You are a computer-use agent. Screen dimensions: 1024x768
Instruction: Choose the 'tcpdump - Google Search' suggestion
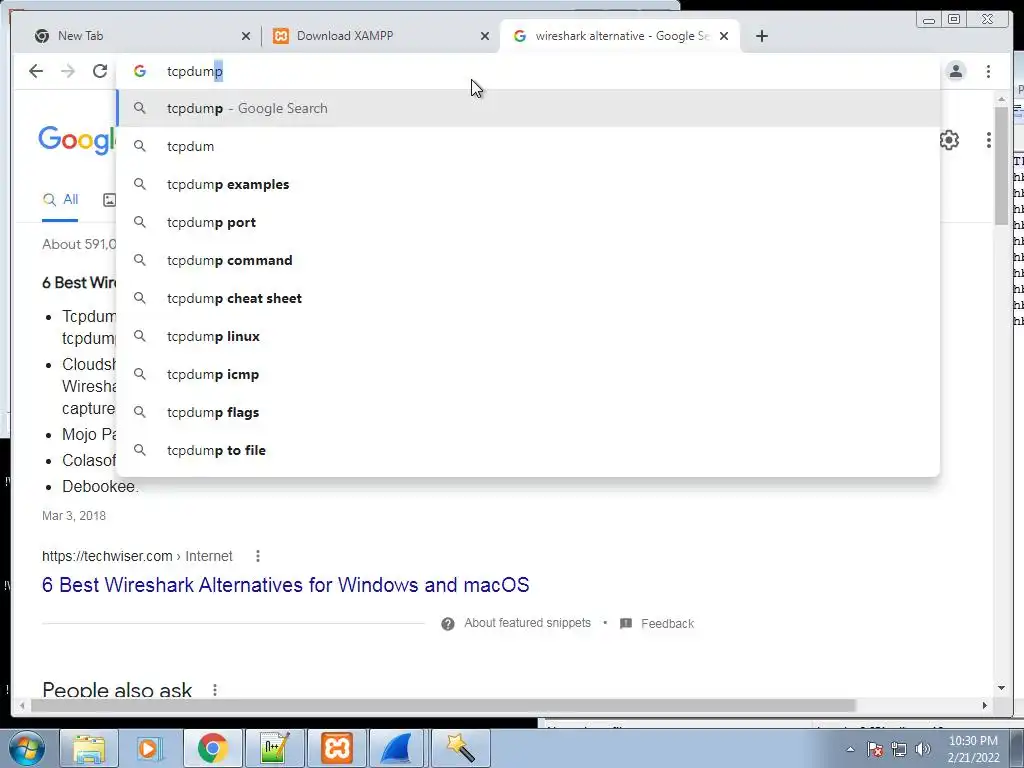[529, 108]
